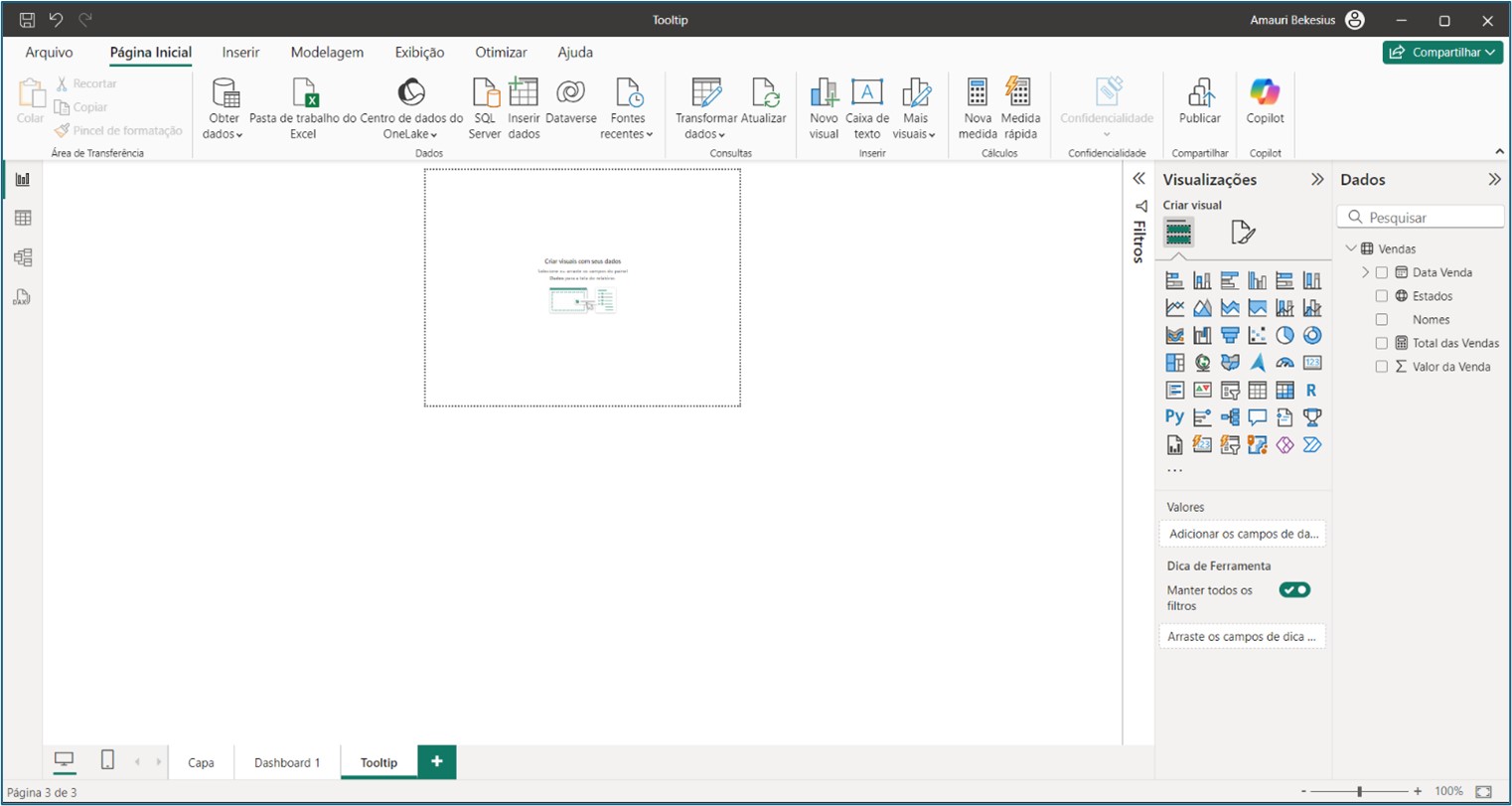The width and height of the screenshot is (1512, 806).
Task: Open the Dashboard 1 page tab
Action: click(x=286, y=761)
